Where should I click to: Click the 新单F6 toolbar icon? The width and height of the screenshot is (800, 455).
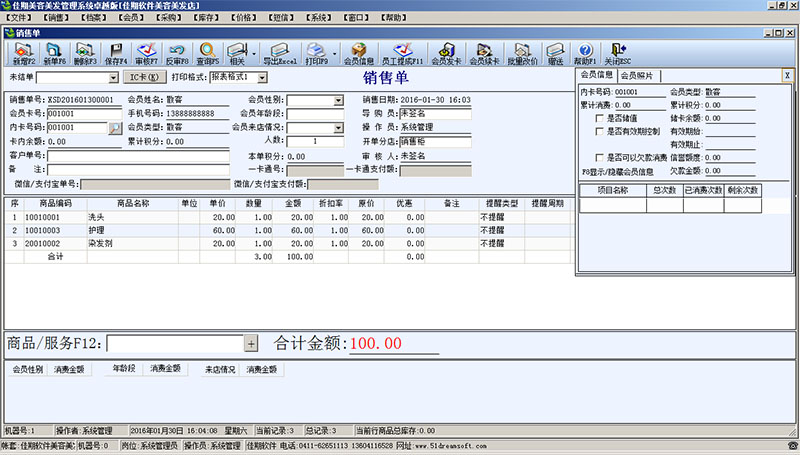pos(54,54)
